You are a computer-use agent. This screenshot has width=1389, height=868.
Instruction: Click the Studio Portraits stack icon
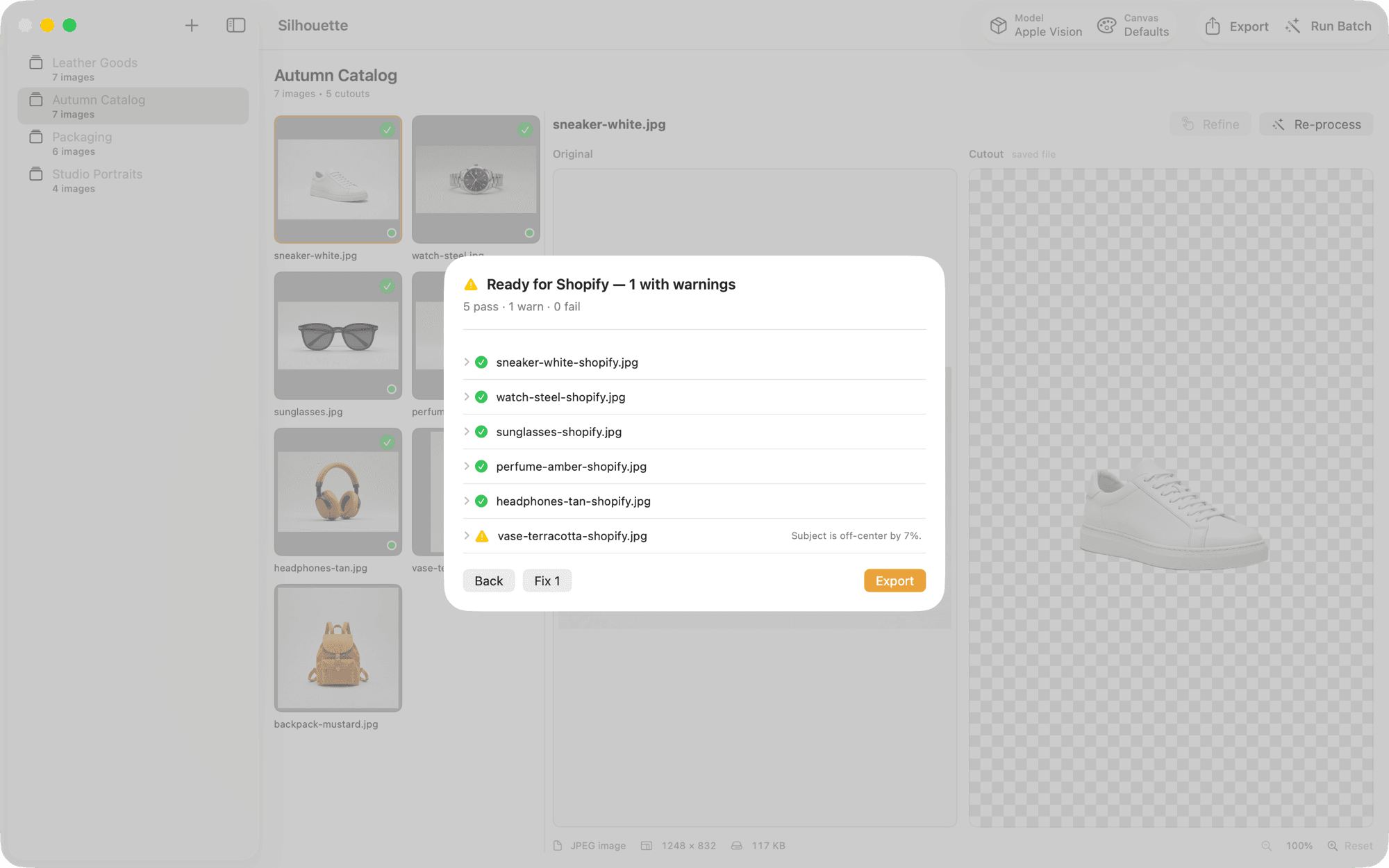click(x=36, y=174)
